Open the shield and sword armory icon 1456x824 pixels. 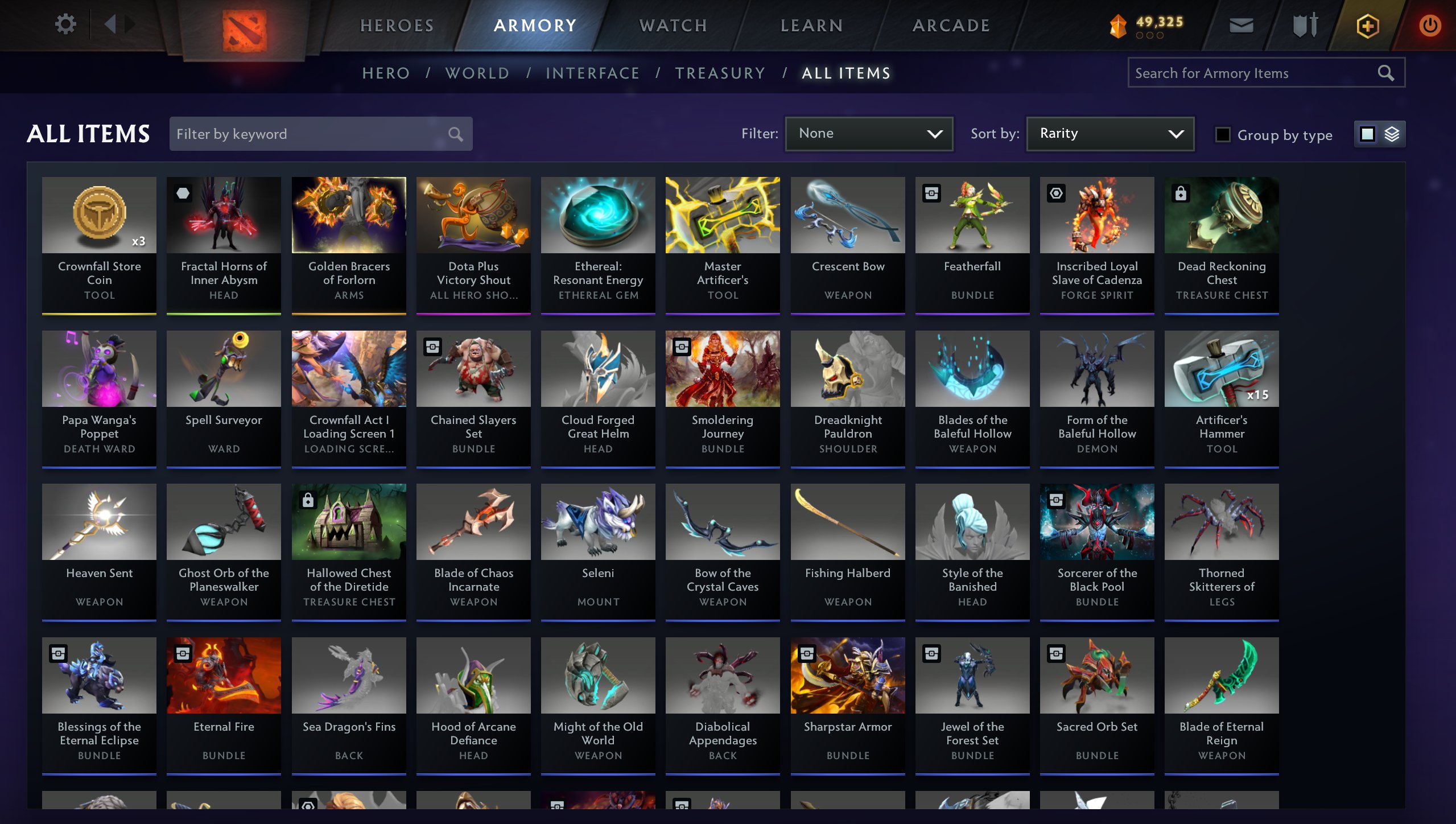point(1305,26)
